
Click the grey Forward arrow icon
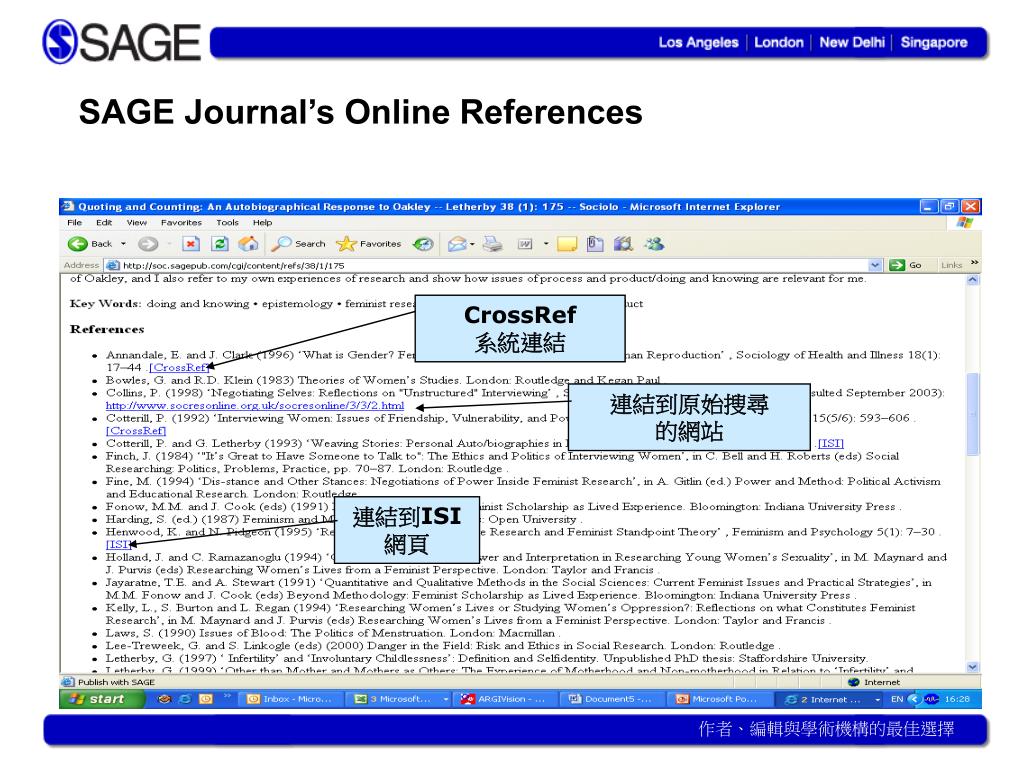pyautogui.click(x=148, y=244)
